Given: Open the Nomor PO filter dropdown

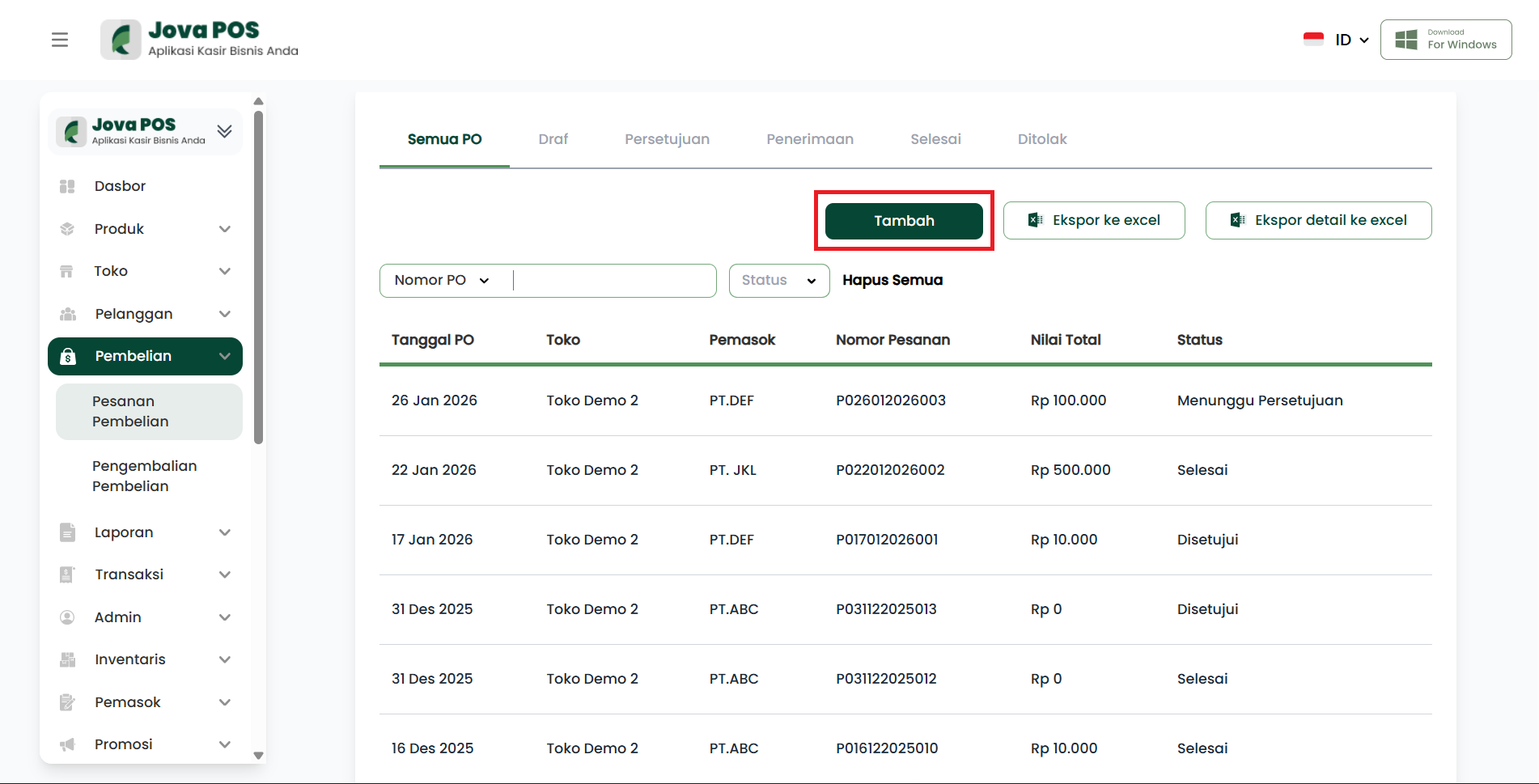Looking at the screenshot, I should pyautogui.click(x=443, y=281).
